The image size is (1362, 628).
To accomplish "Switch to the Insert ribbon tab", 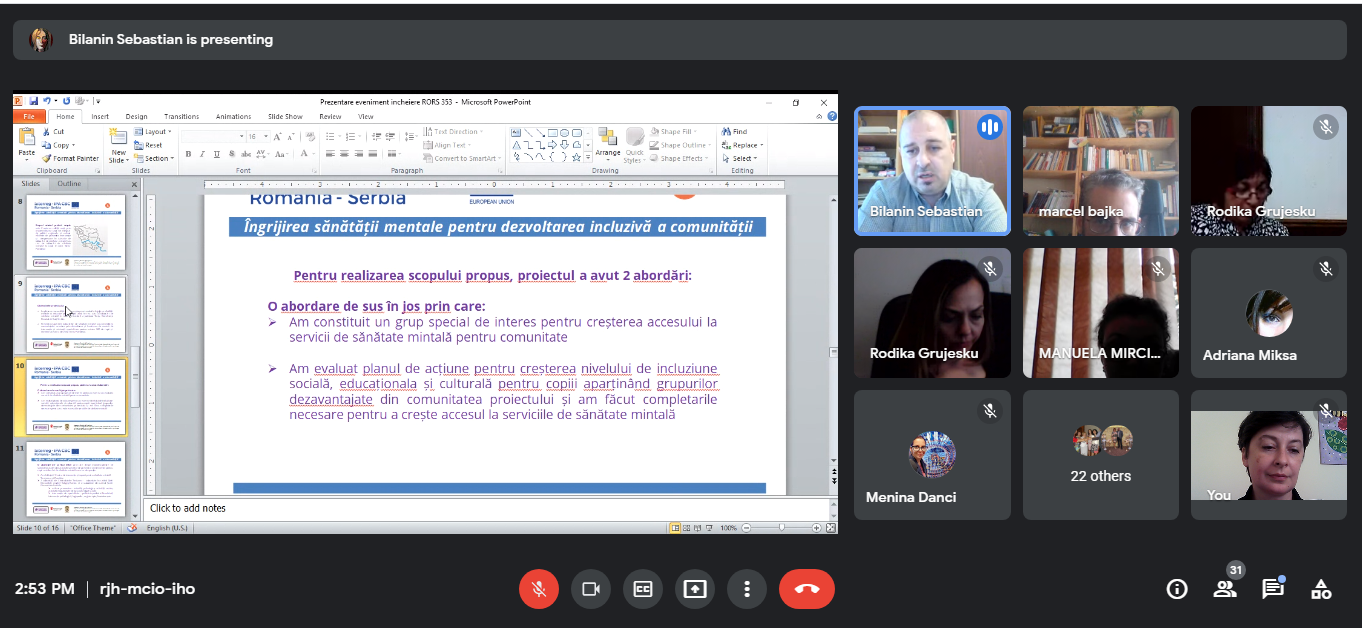I will tap(100, 116).
